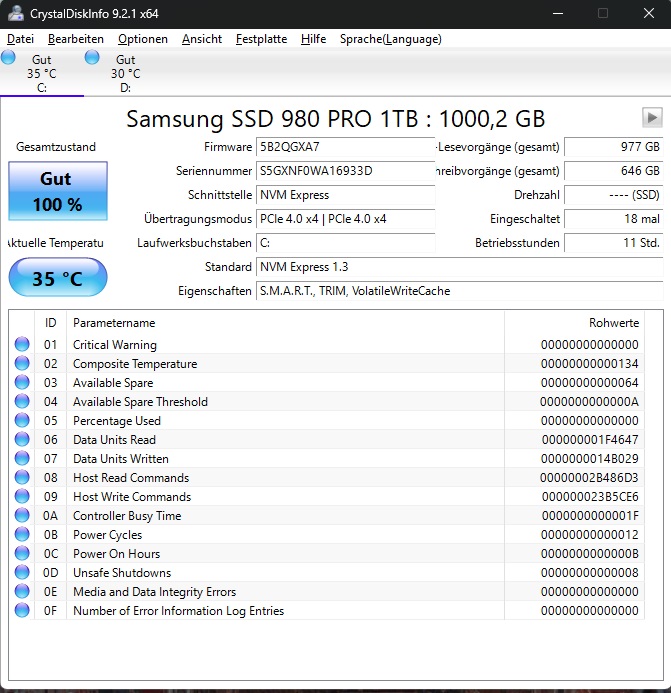Click status orb of Host Read Commands row
Image resolution: width=671 pixels, height=693 pixels.
[22, 477]
